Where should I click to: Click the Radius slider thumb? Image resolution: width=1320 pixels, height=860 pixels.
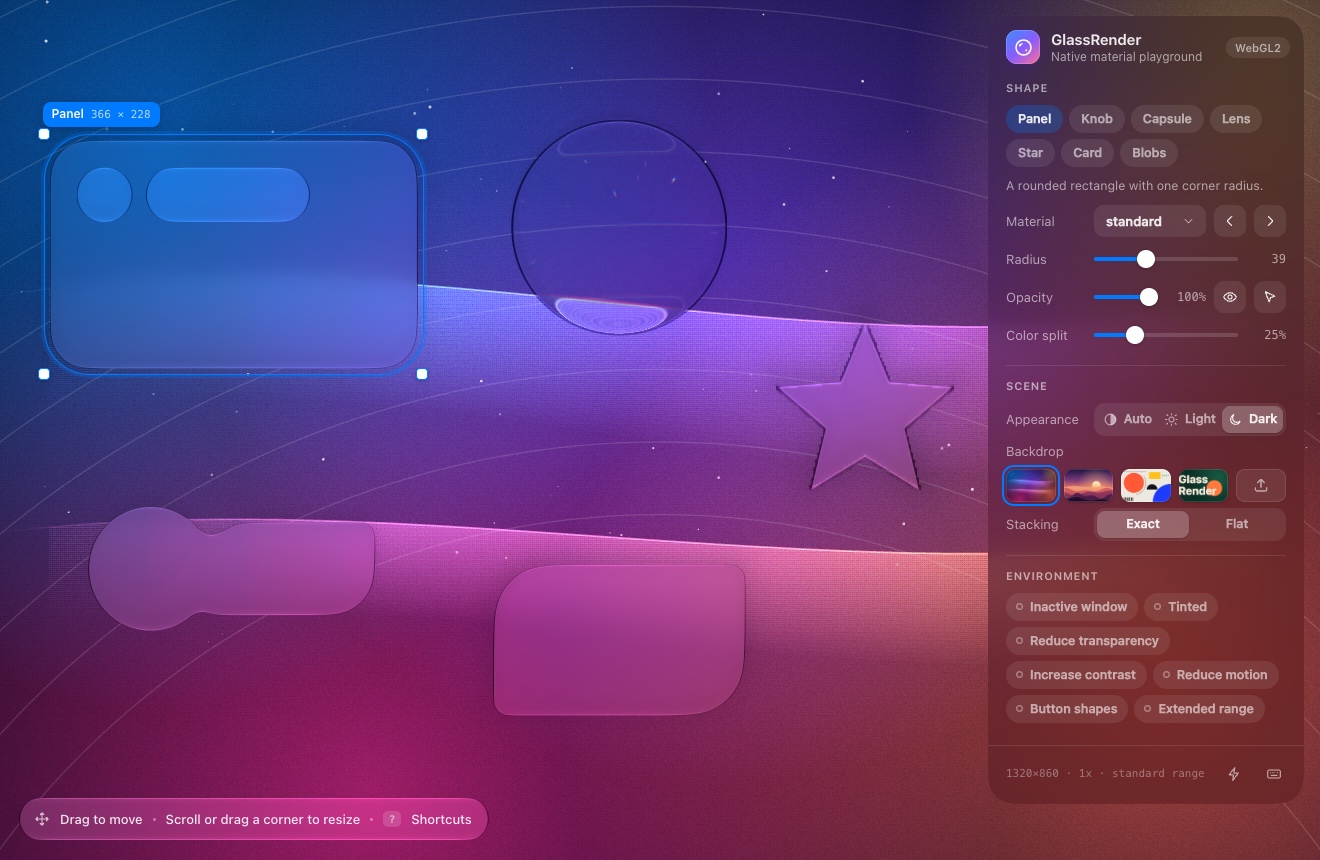click(1146, 259)
